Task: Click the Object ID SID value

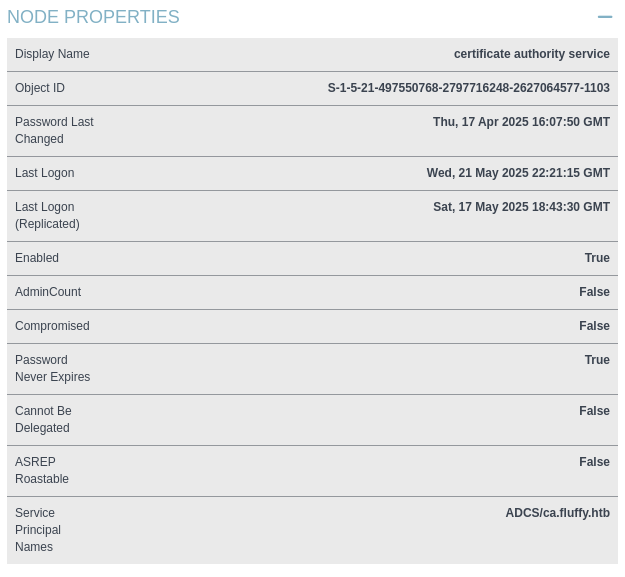Action: pyautogui.click(x=469, y=88)
